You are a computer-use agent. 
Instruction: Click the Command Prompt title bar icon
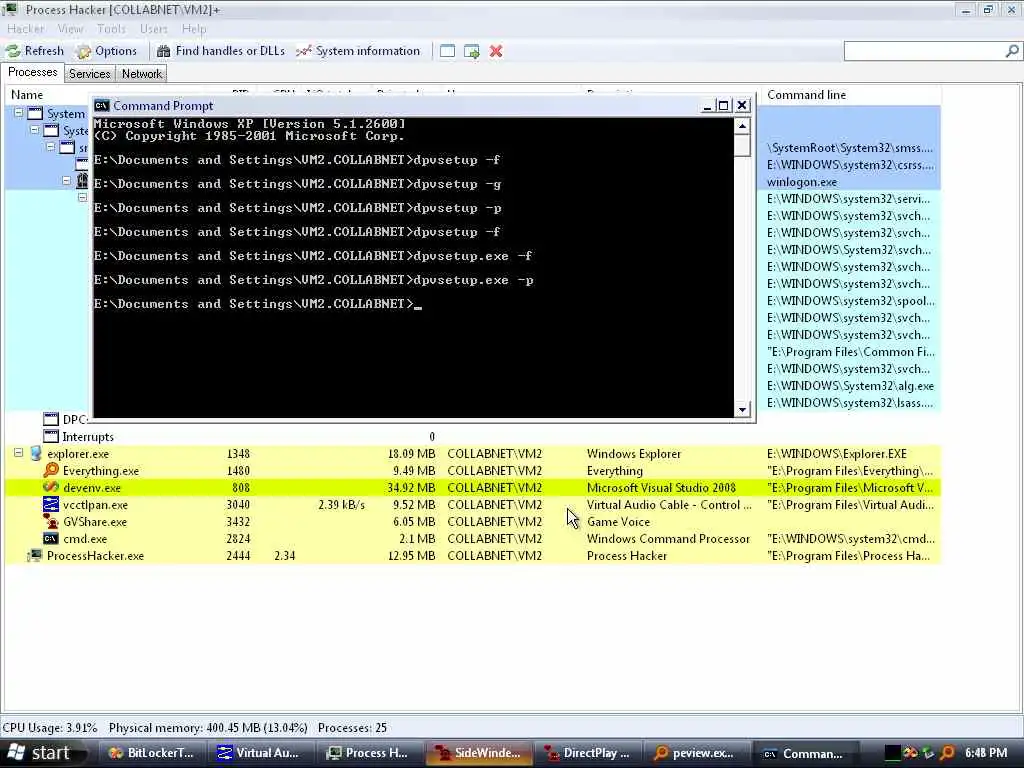102,106
